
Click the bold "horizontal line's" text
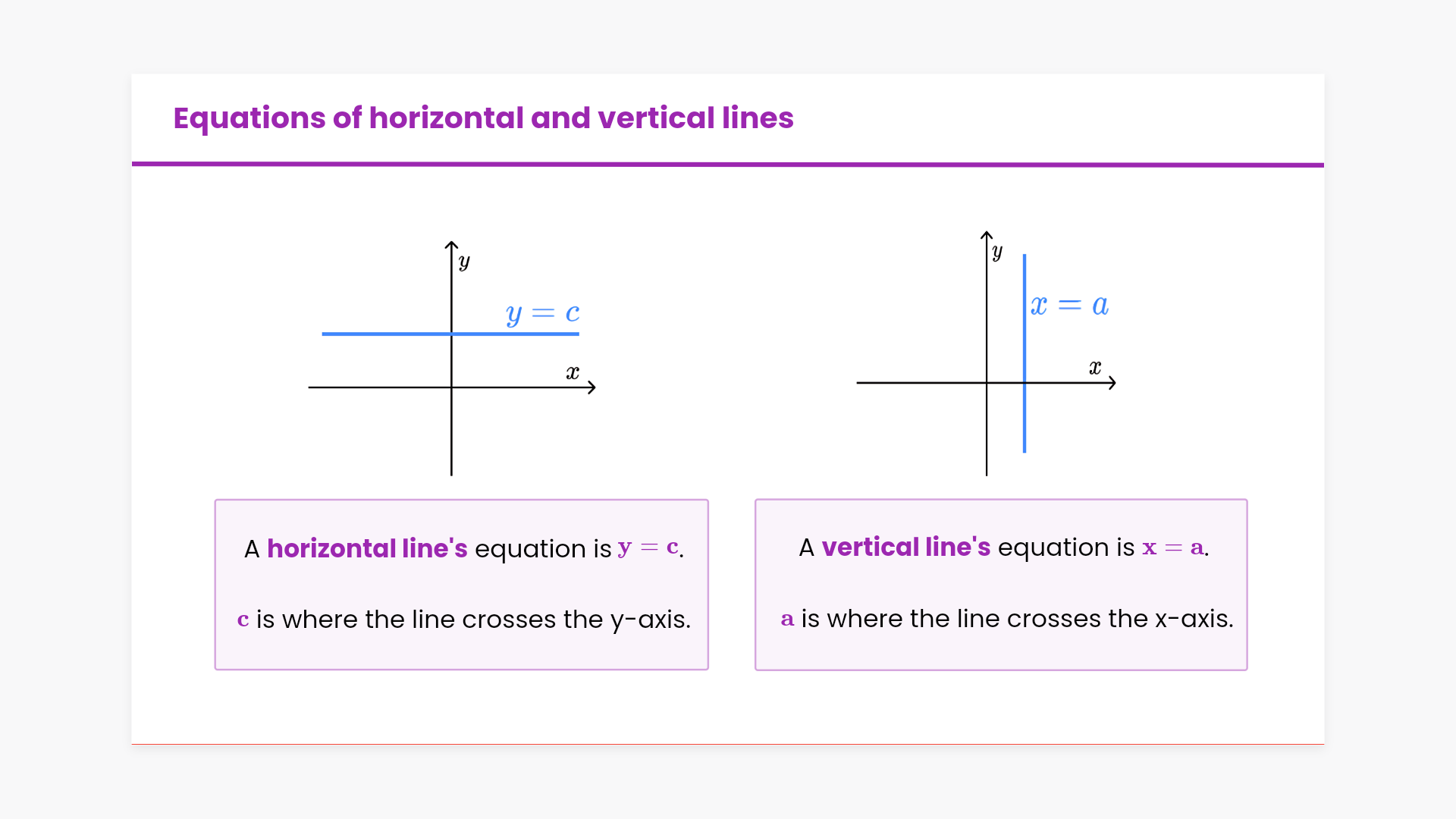(x=367, y=548)
